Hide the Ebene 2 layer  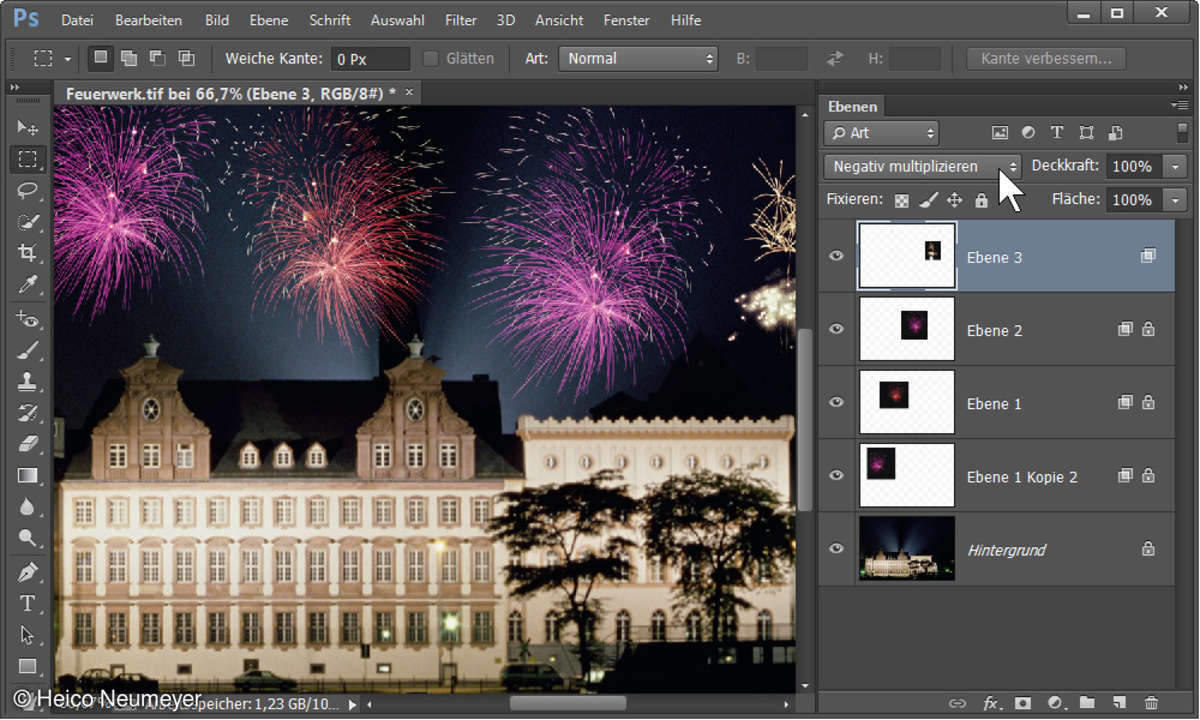pos(836,329)
